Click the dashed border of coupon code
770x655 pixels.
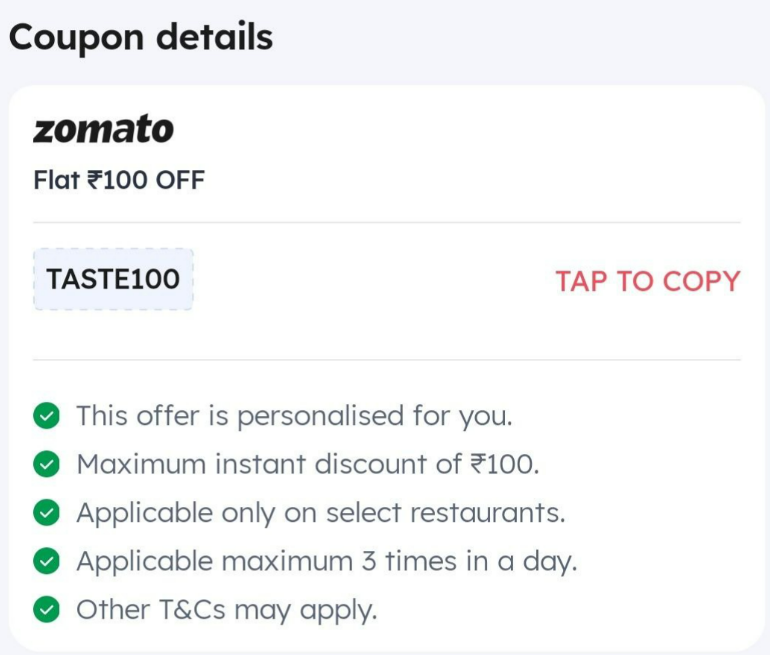point(113,249)
